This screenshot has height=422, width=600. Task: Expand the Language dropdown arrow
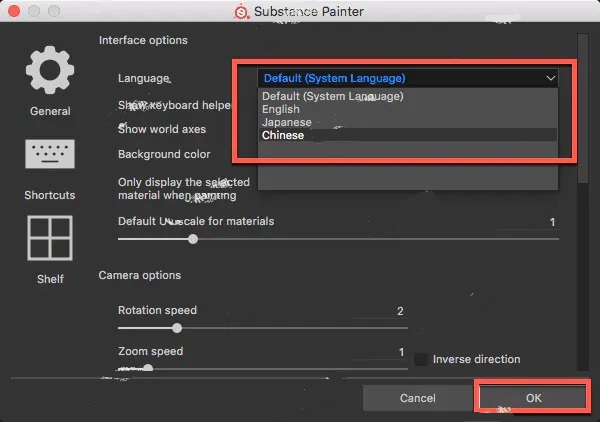(x=550, y=77)
